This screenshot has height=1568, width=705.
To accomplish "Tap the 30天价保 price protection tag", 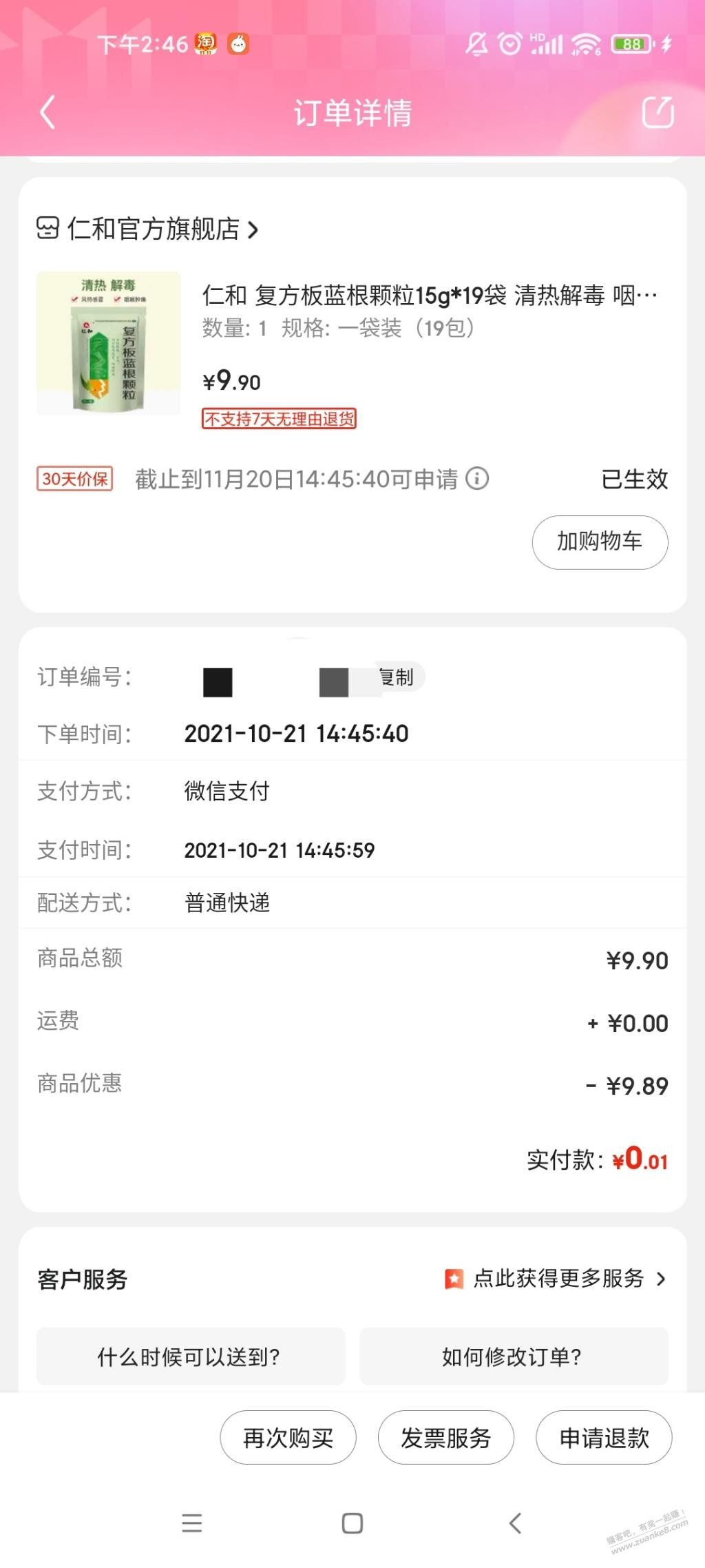I will coord(74,479).
